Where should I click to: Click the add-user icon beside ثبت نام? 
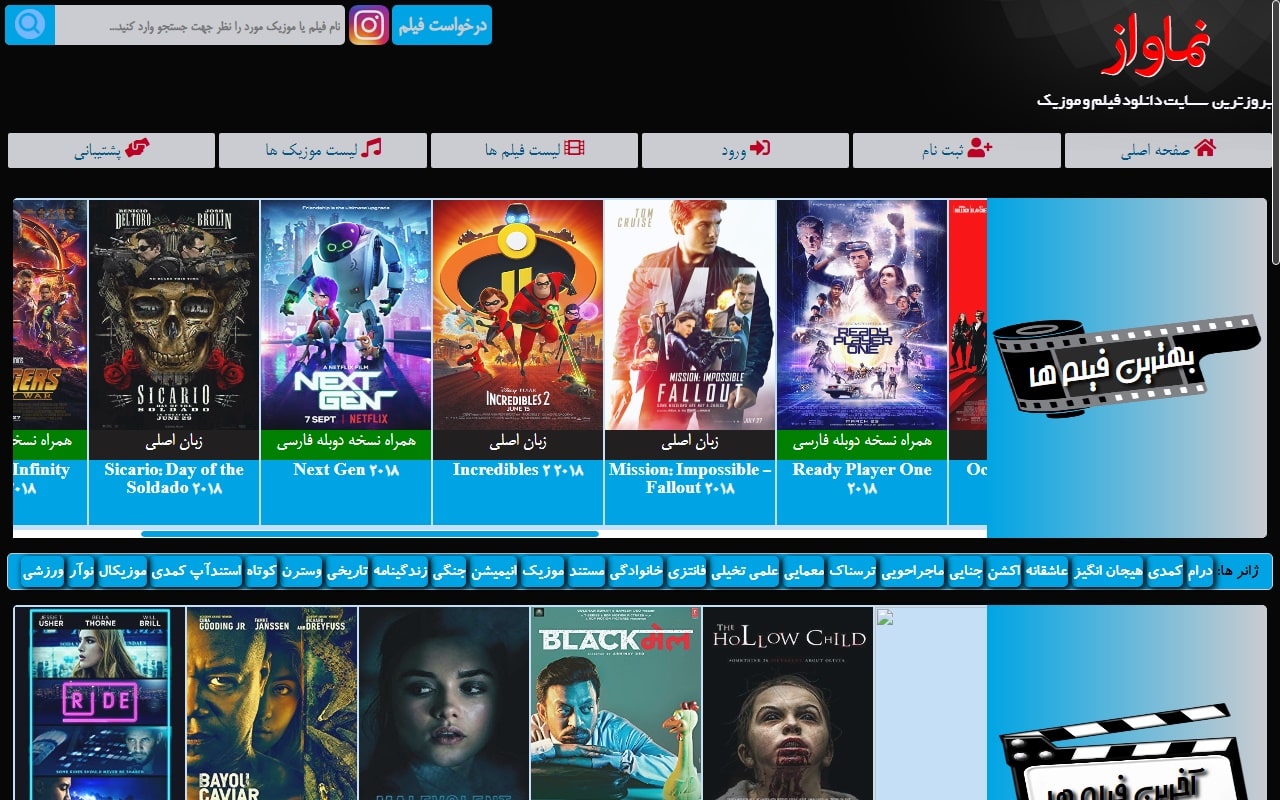click(980, 149)
